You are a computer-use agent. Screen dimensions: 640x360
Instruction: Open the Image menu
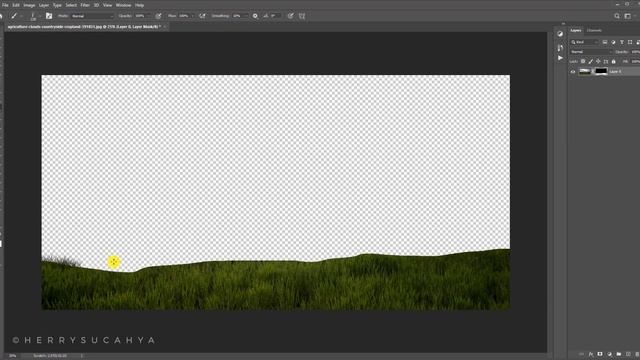coord(29,5)
